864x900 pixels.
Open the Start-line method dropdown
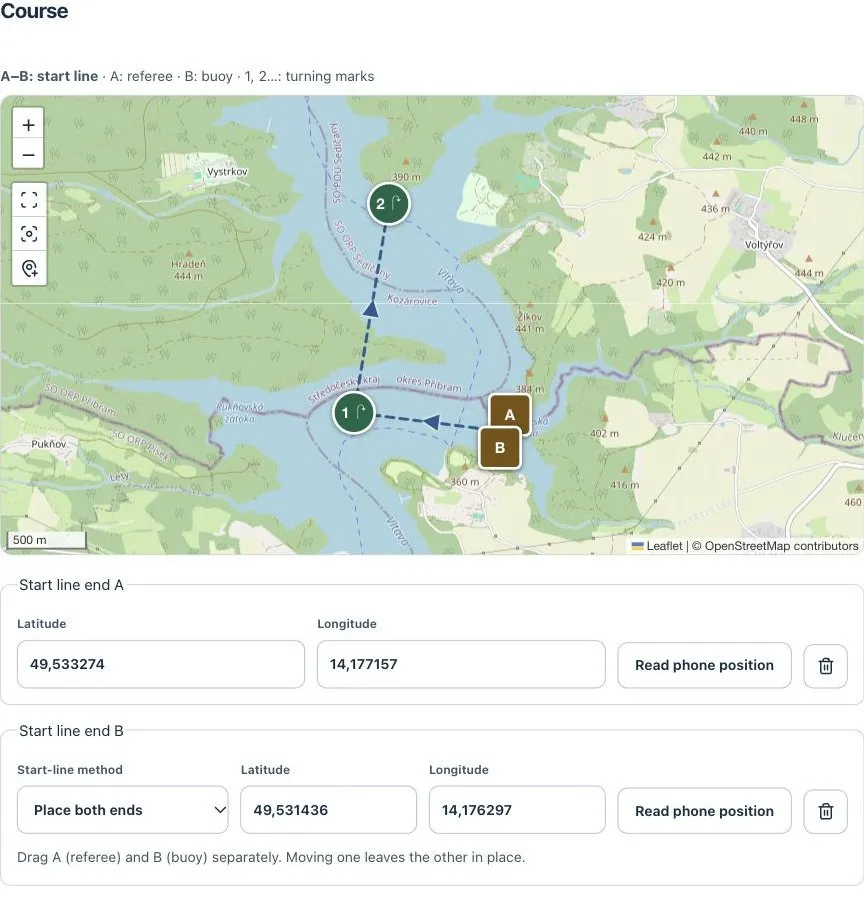(122, 810)
